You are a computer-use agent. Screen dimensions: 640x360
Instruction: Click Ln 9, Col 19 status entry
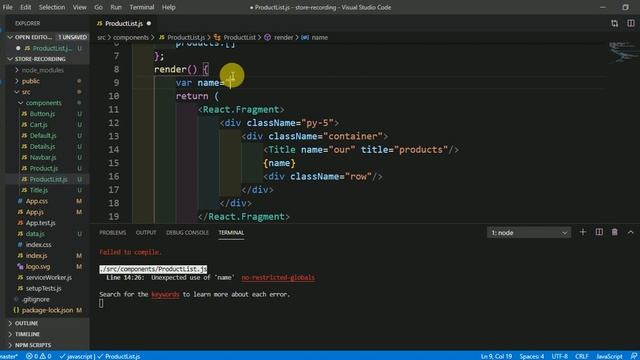pos(496,356)
